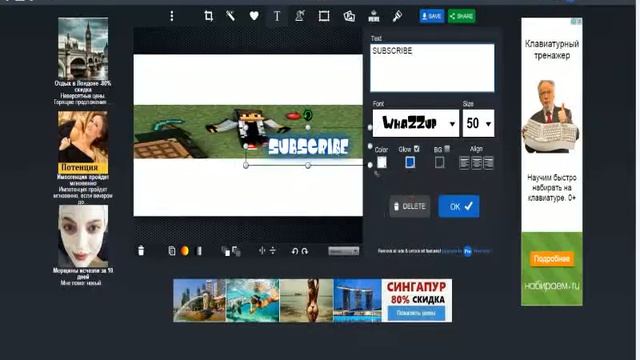The height and width of the screenshot is (360, 640).
Task: Click the blue SAVE button
Action: click(x=432, y=16)
